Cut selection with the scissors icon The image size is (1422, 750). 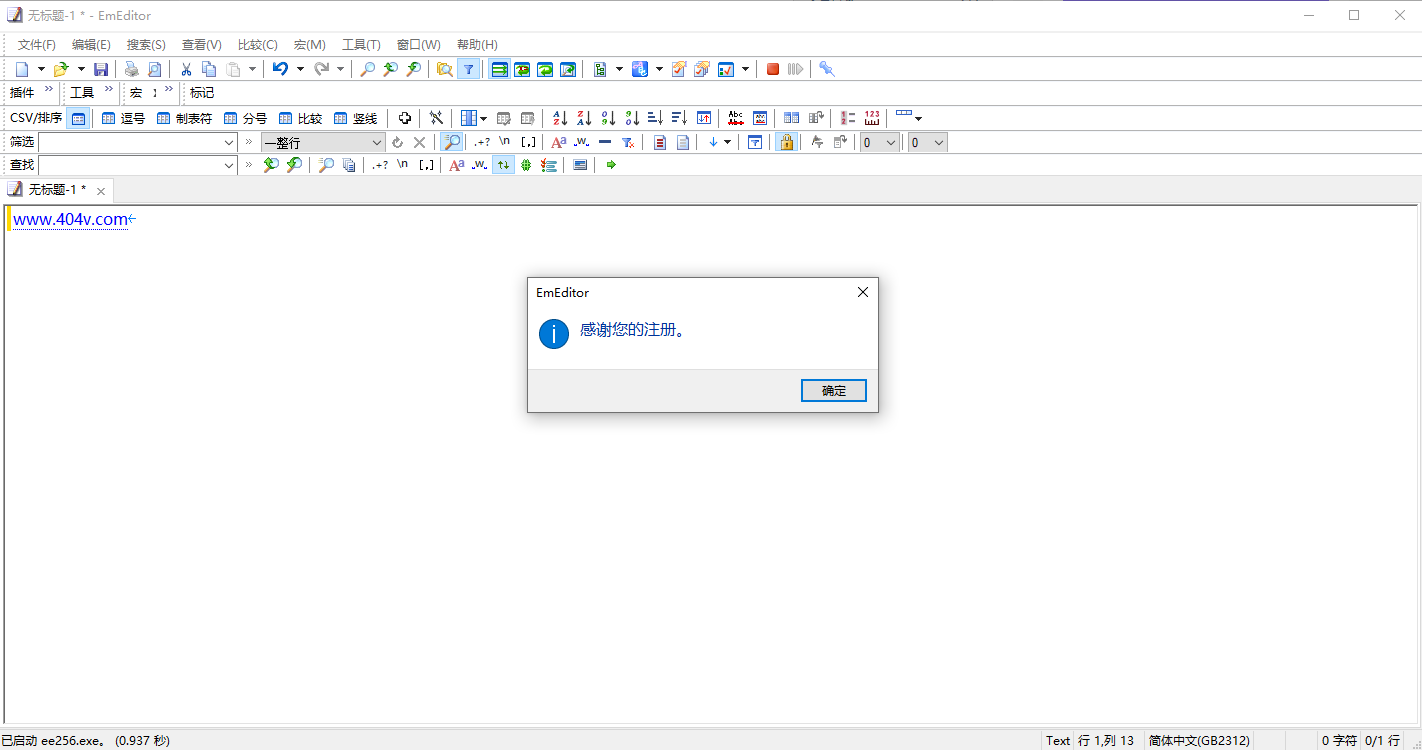pos(186,69)
